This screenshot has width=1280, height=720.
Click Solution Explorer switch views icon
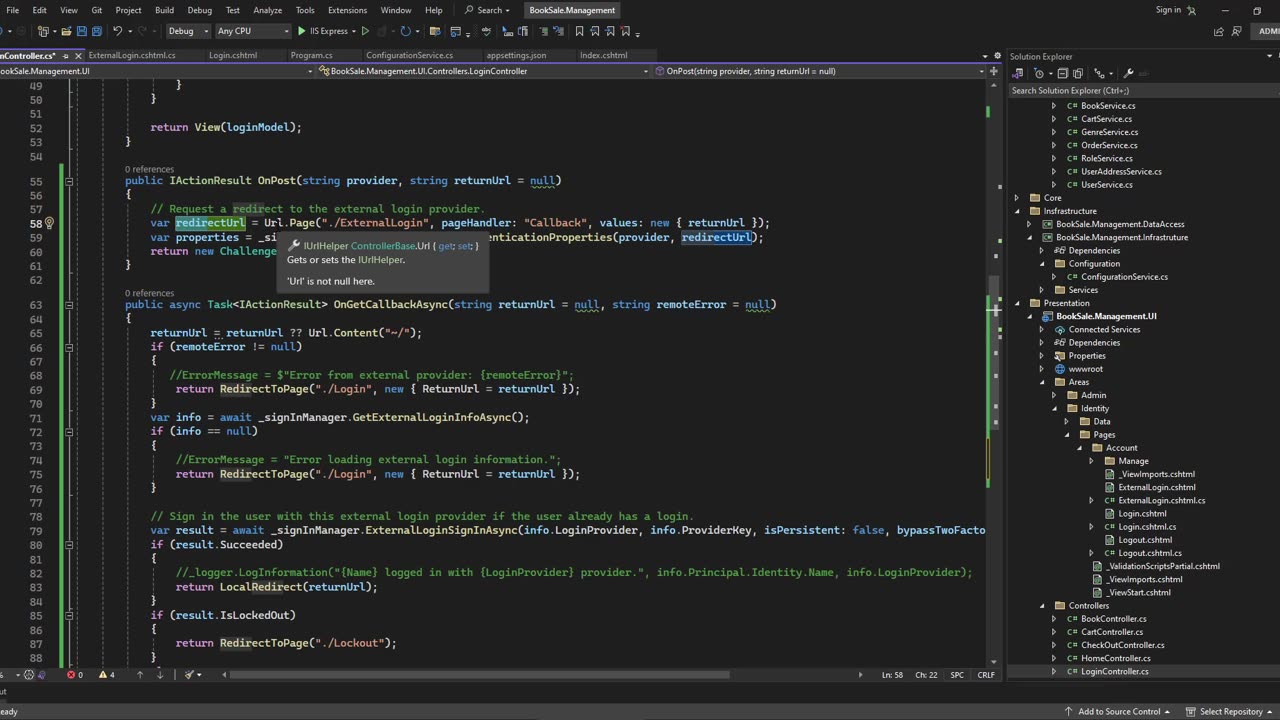(x=1019, y=73)
